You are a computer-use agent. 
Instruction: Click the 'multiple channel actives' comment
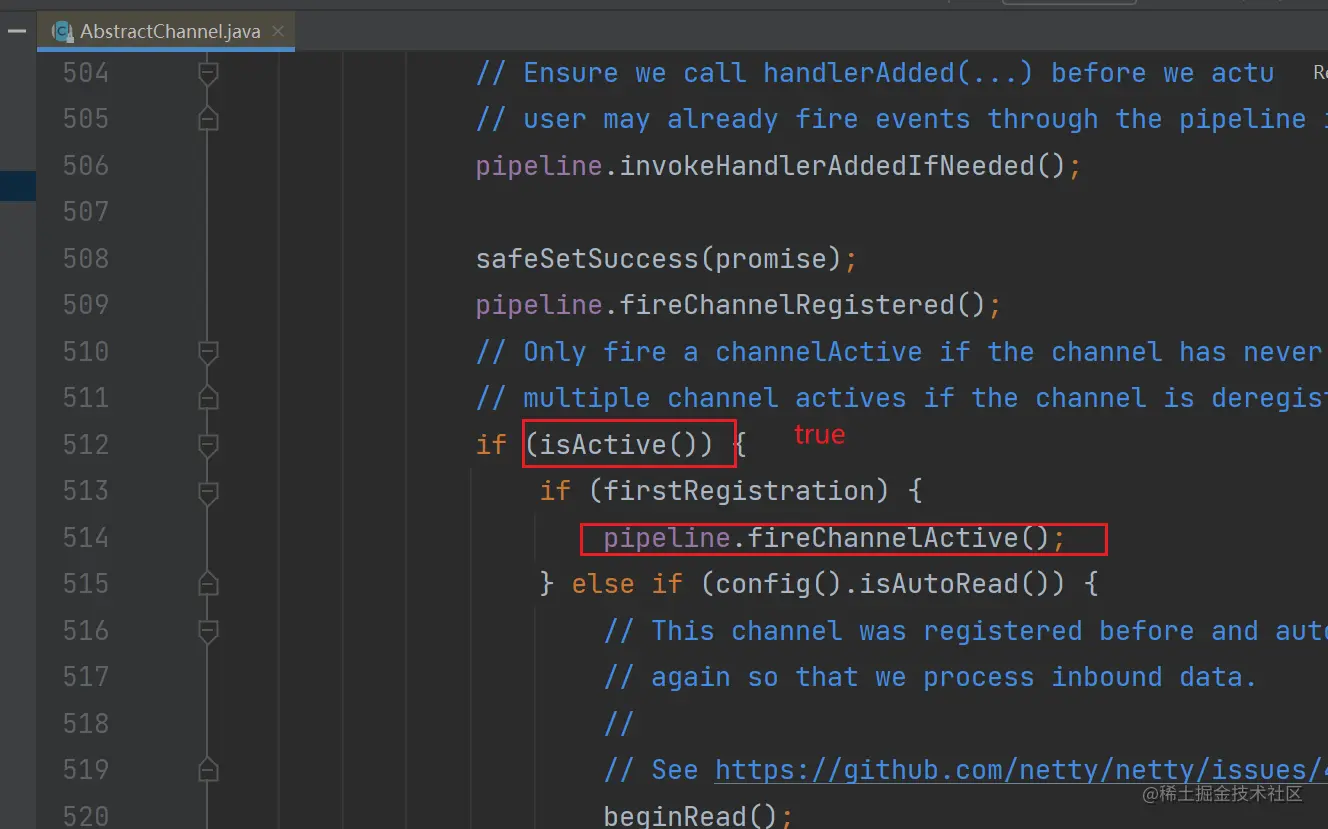click(x=900, y=398)
